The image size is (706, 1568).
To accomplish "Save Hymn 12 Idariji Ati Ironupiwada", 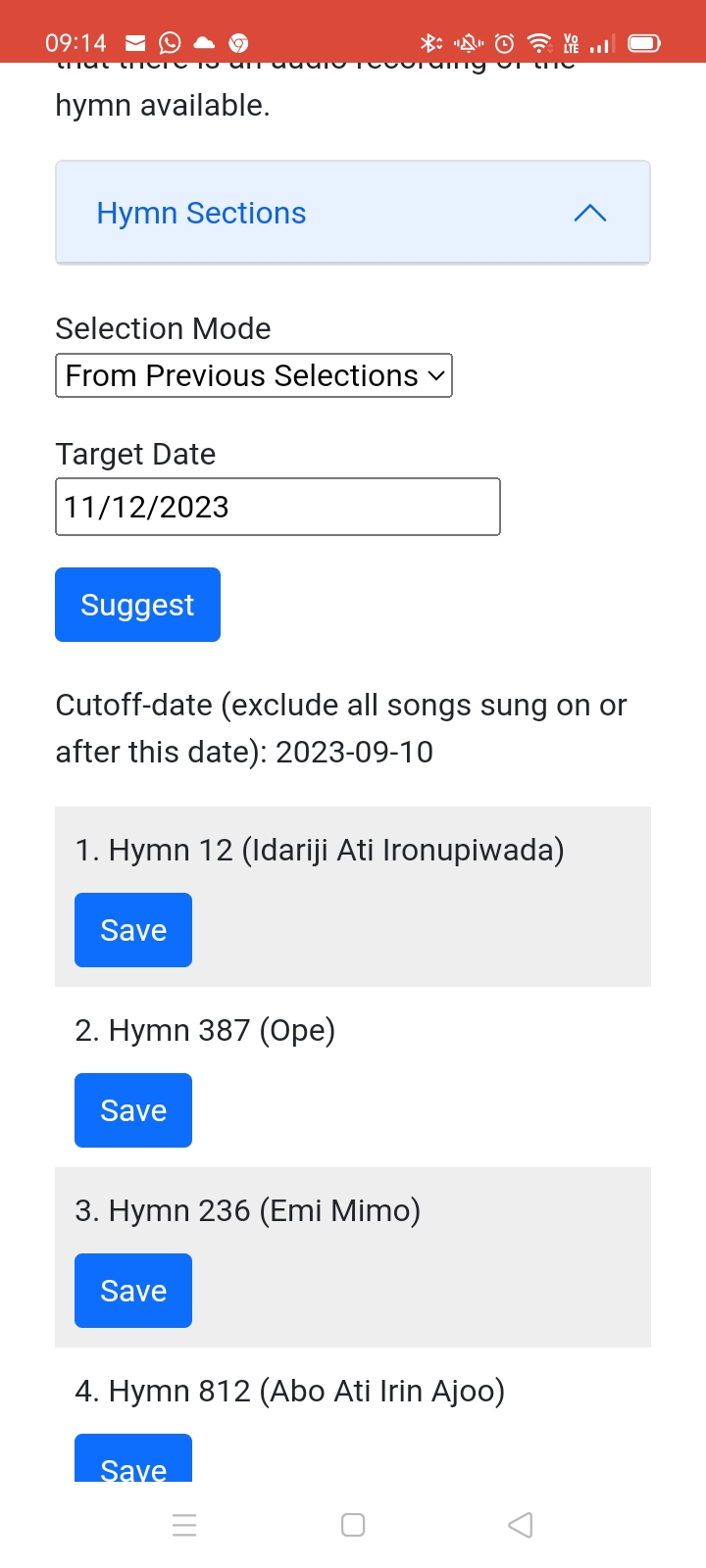I will click(133, 930).
